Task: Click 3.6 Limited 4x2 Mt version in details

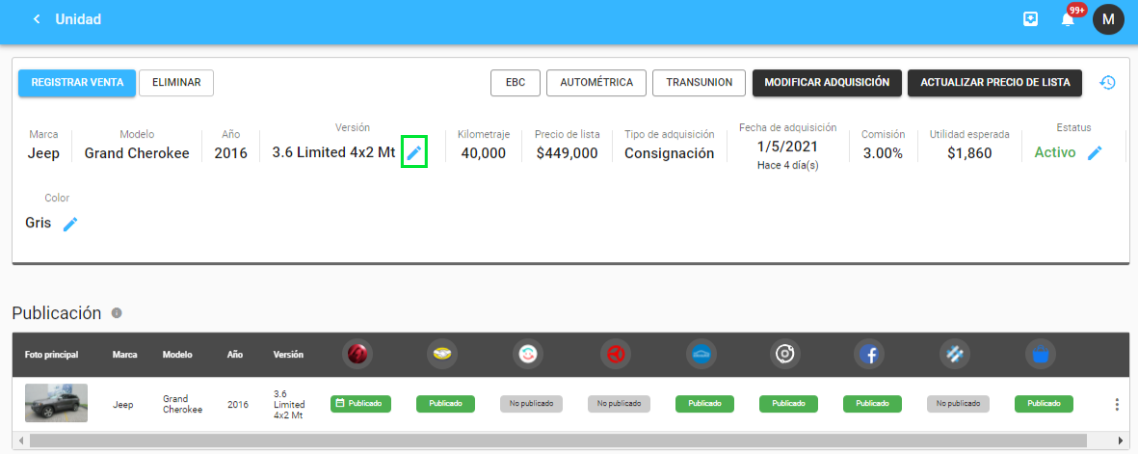Action: coord(334,152)
